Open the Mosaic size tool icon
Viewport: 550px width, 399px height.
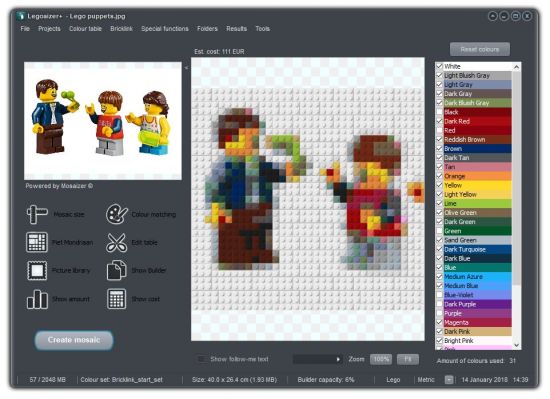pos(37,214)
